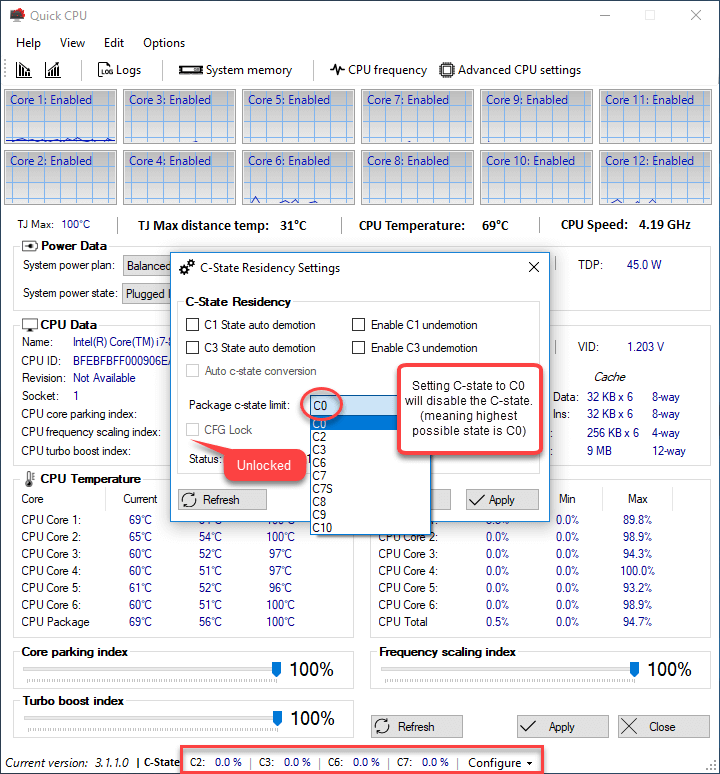
Task: Open the performance graph toolbar icon
Action: [x=53, y=70]
